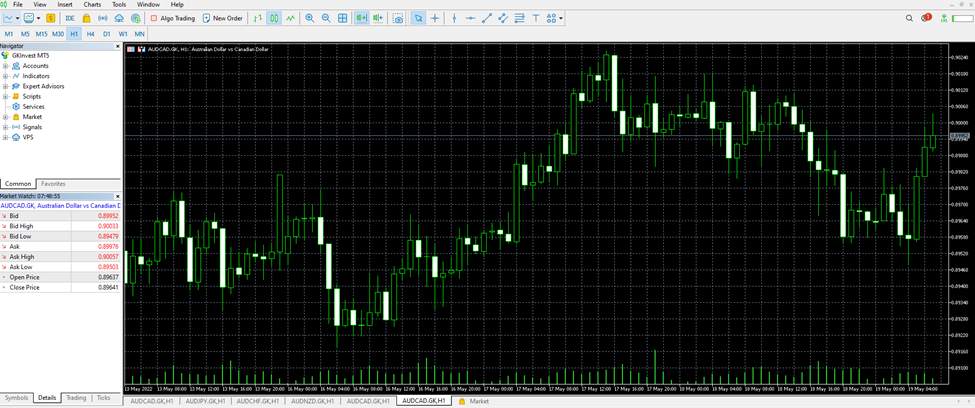The width and height of the screenshot is (975, 408).
Task: Select the D1 timeframe
Action: pos(107,34)
